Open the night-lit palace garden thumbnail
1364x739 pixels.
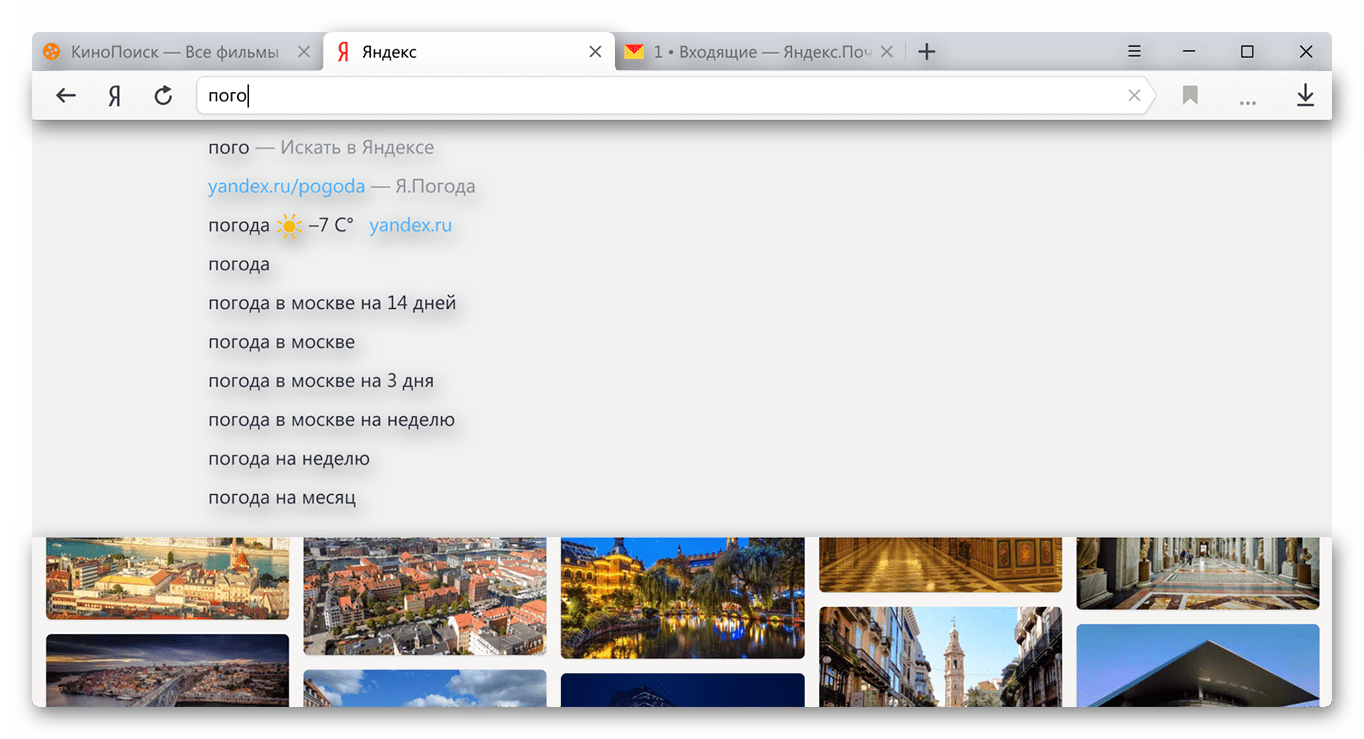pos(682,597)
